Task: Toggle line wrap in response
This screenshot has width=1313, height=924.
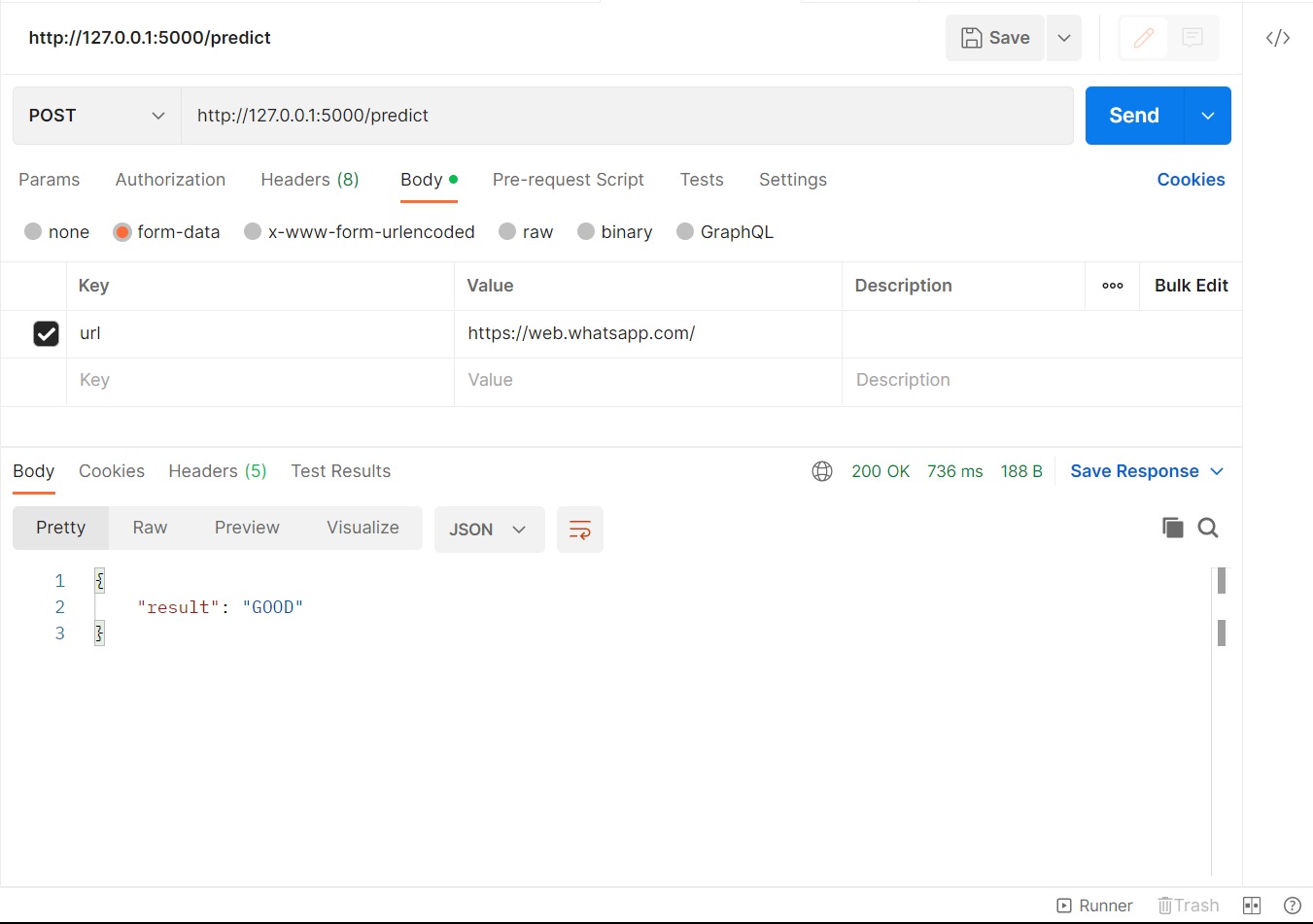Action: click(x=580, y=530)
